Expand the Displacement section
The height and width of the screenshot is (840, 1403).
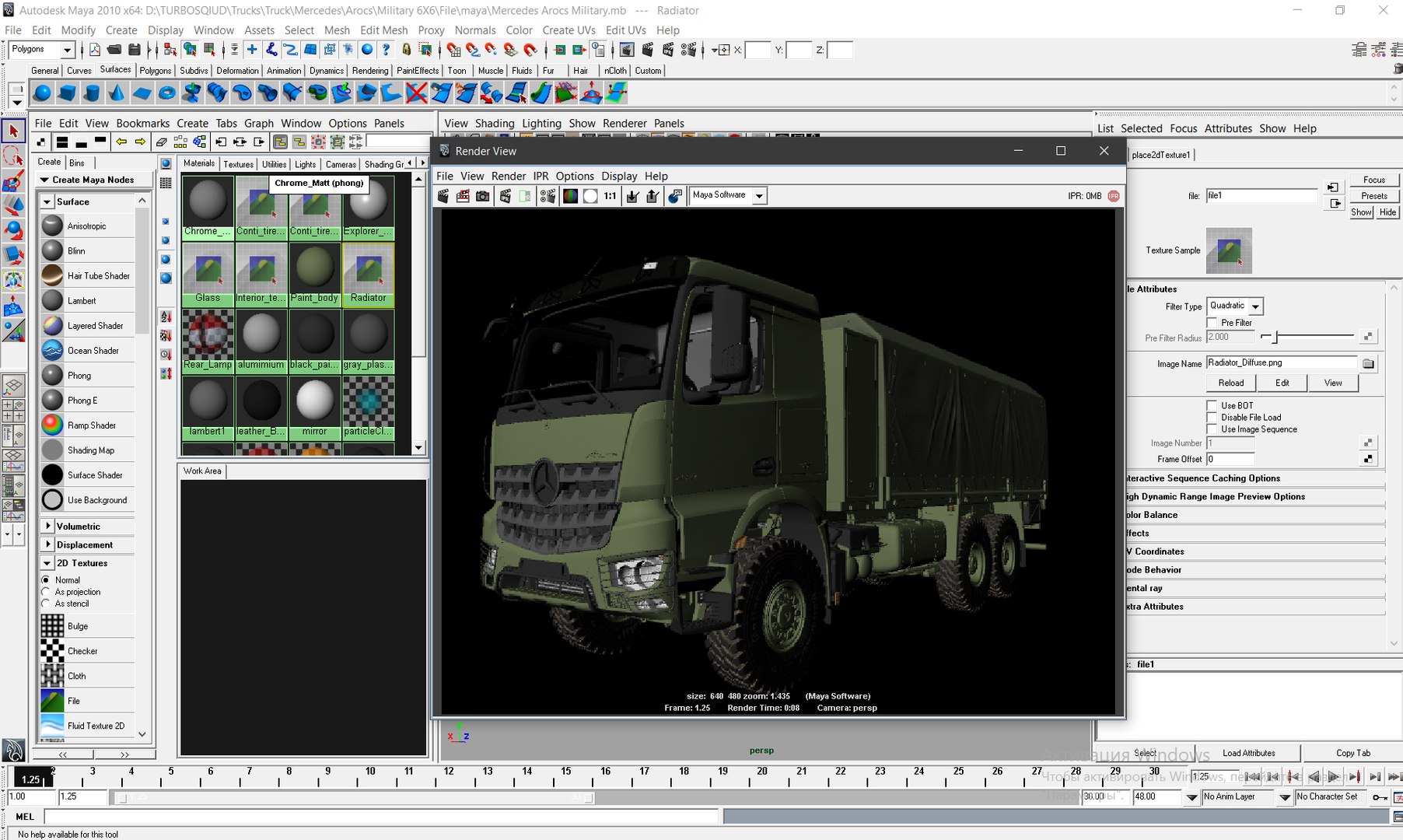(47, 544)
